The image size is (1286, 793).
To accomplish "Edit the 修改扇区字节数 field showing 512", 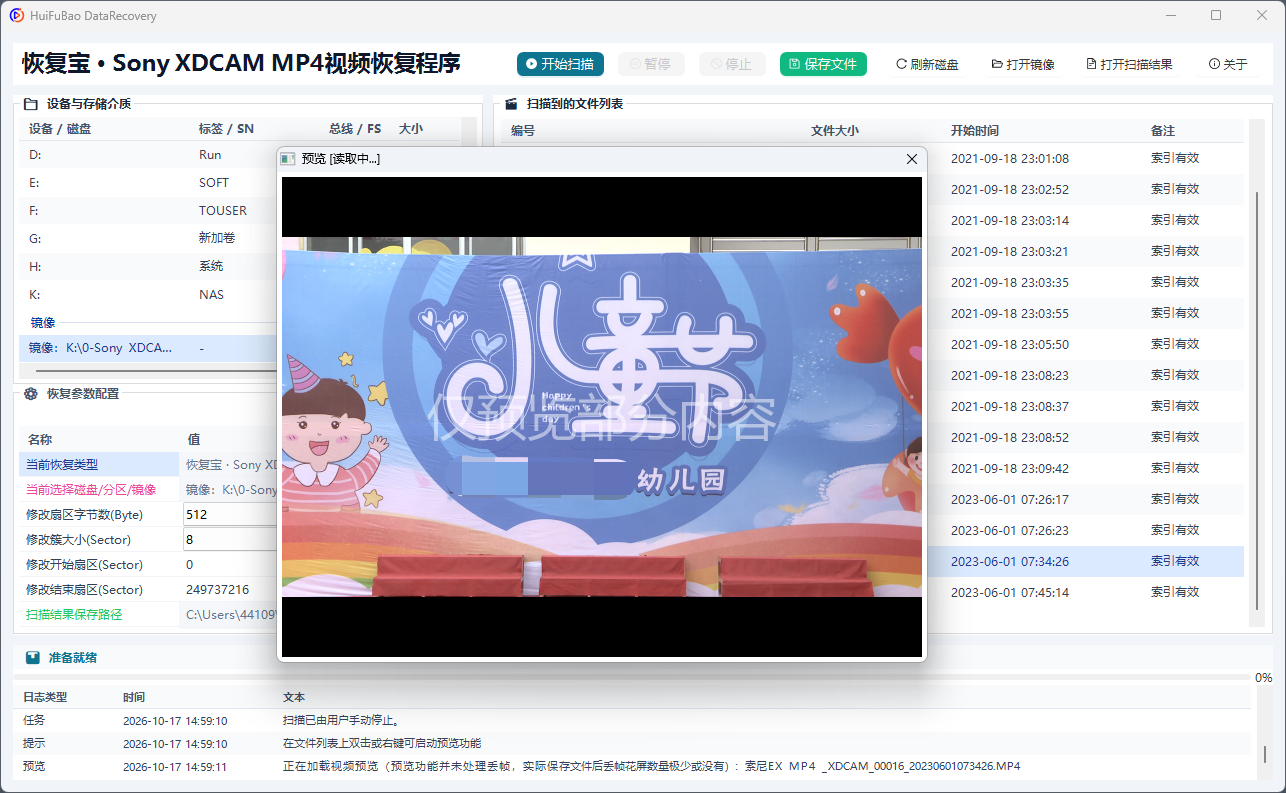I will coord(230,514).
